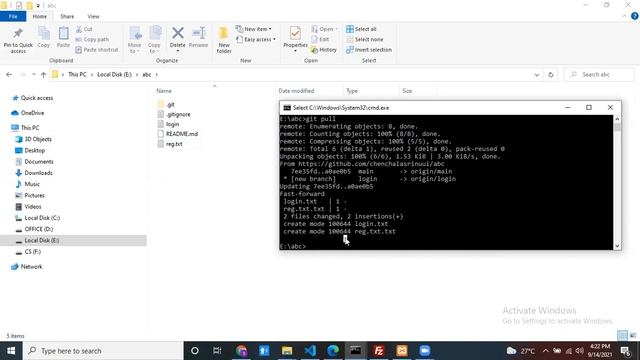This screenshot has width=640, height=360.
Task: Click the taskbar search box
Action: (103, 351)
